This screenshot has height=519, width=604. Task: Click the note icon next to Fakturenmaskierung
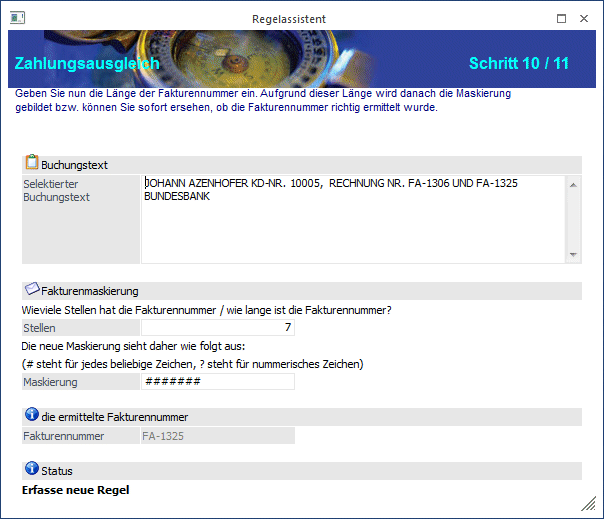tap(31, 290)
